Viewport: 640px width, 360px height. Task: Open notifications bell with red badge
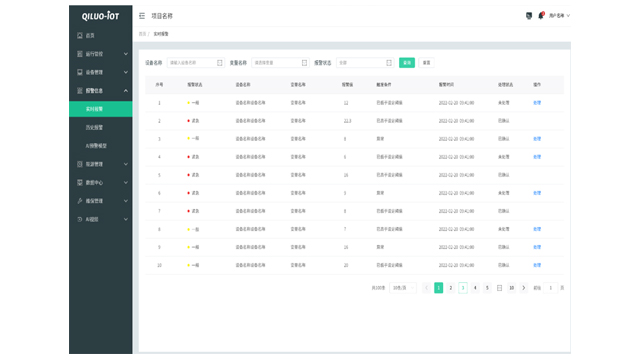click(541, 16)
